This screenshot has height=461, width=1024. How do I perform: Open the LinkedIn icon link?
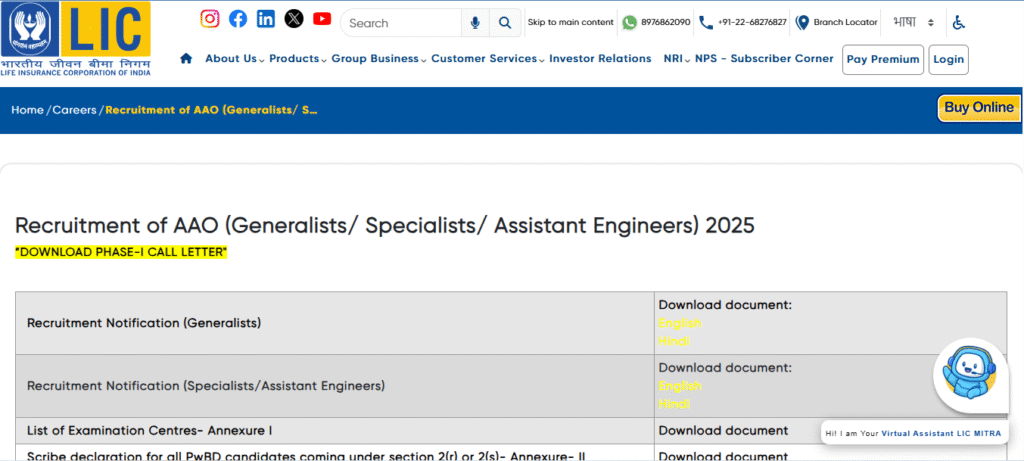click(266, 19)
